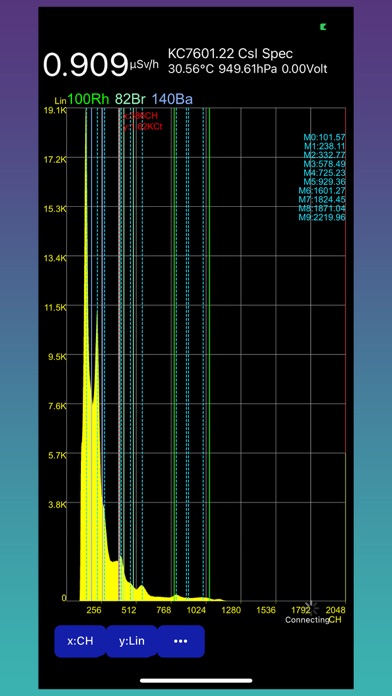The width and height of the screenshot is (392, 696).
Task: Select marker M8:1871.04
Action: 322,209
